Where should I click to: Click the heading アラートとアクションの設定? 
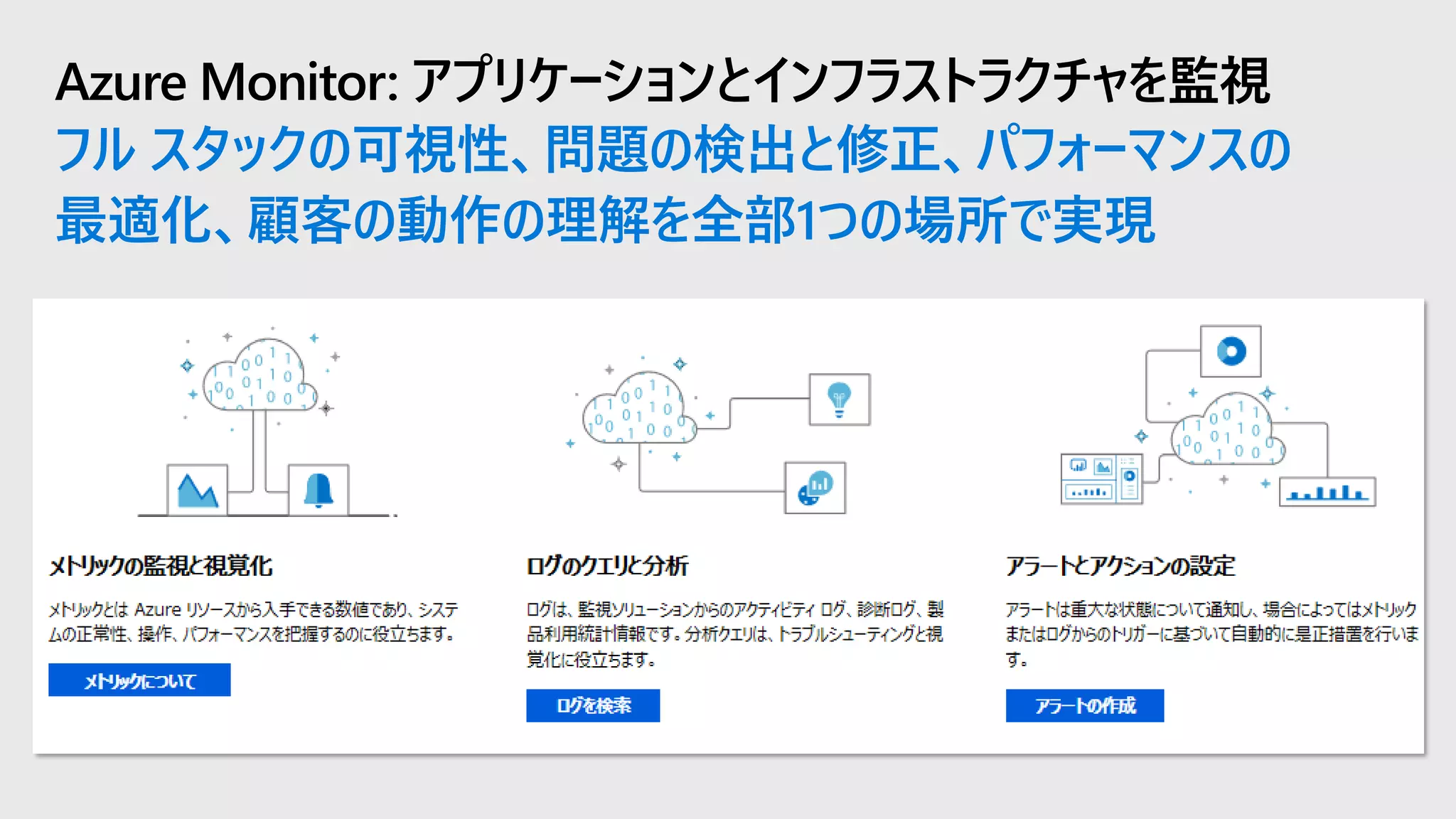tap(1120, 566)
